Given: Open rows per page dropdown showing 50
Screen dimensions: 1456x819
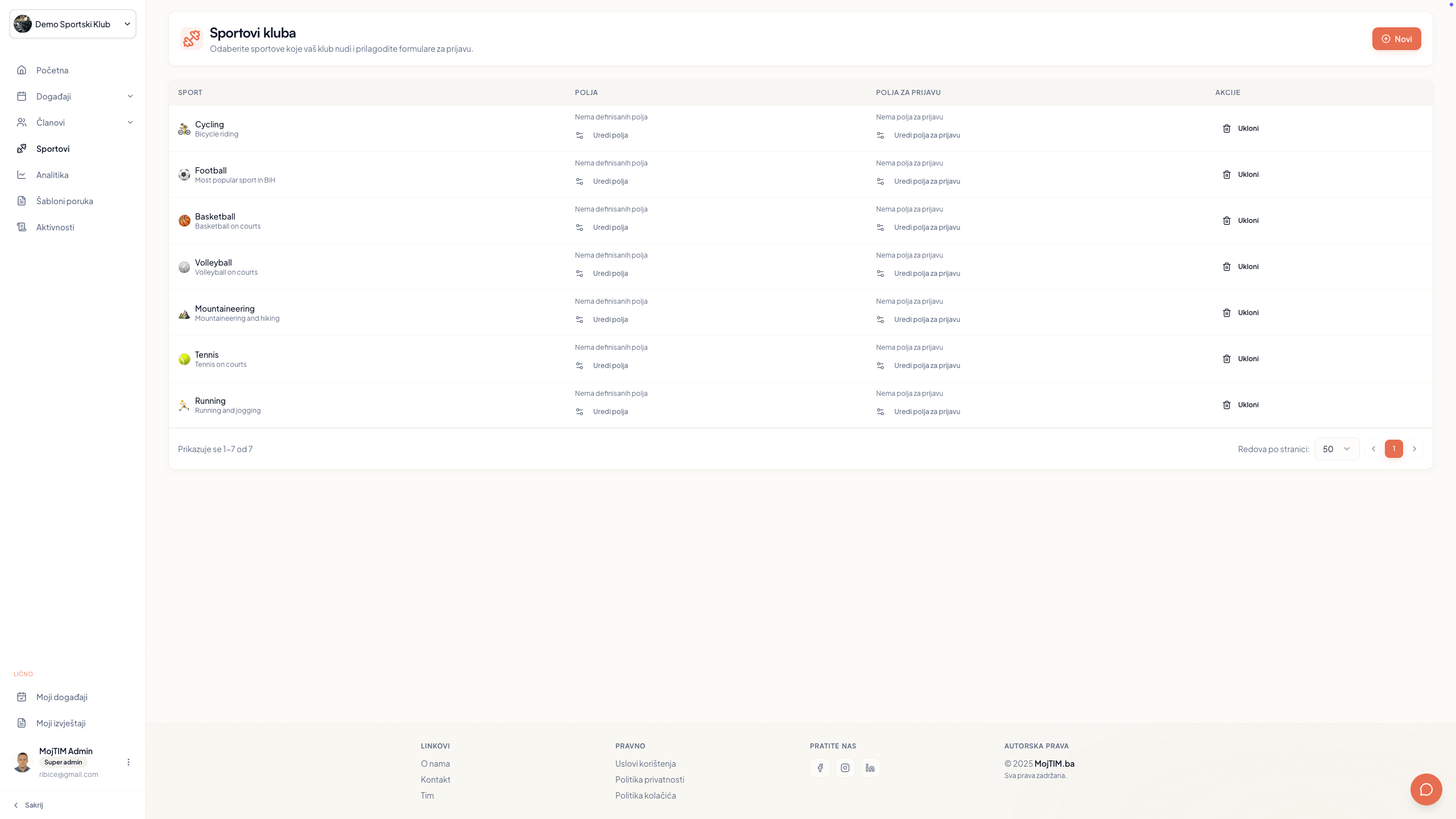Looking at the screenshot, I should pos(1337,449).
